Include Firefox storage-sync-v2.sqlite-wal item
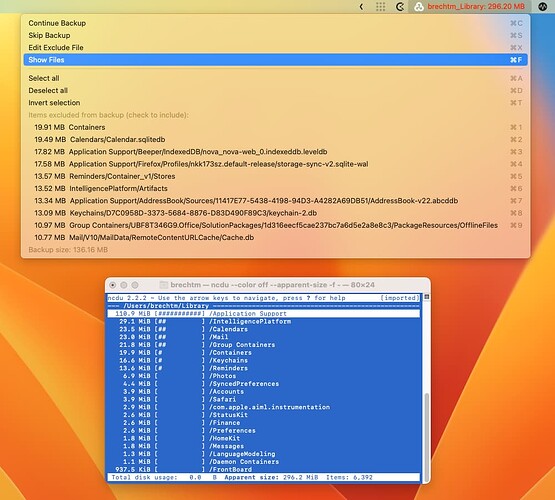Screen dimensions: 555x500 tap(275, 164)
